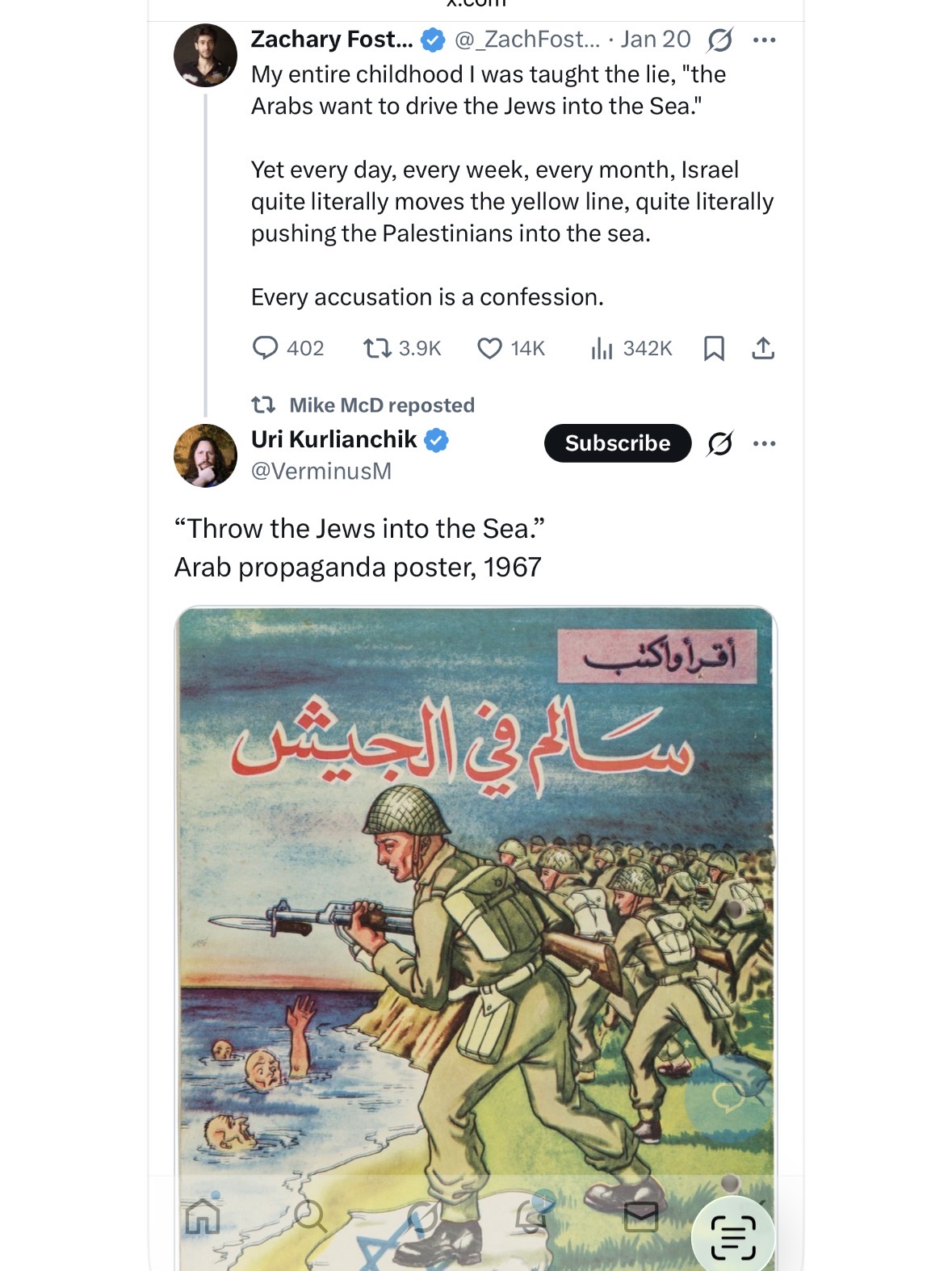Open more options for Zachary's post

pos(764,40)
